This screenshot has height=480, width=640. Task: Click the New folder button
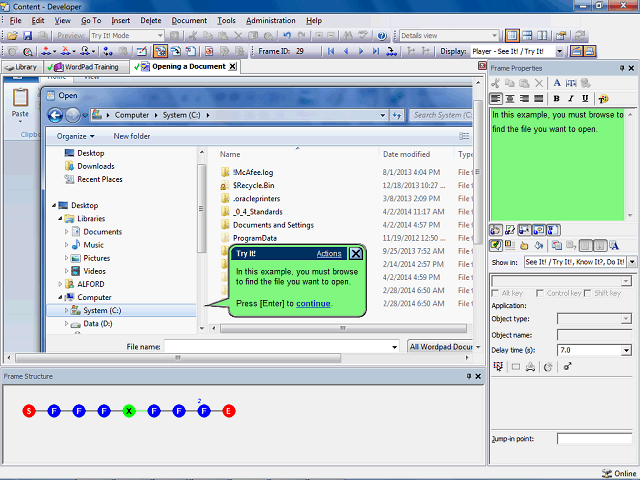point(131,136)
